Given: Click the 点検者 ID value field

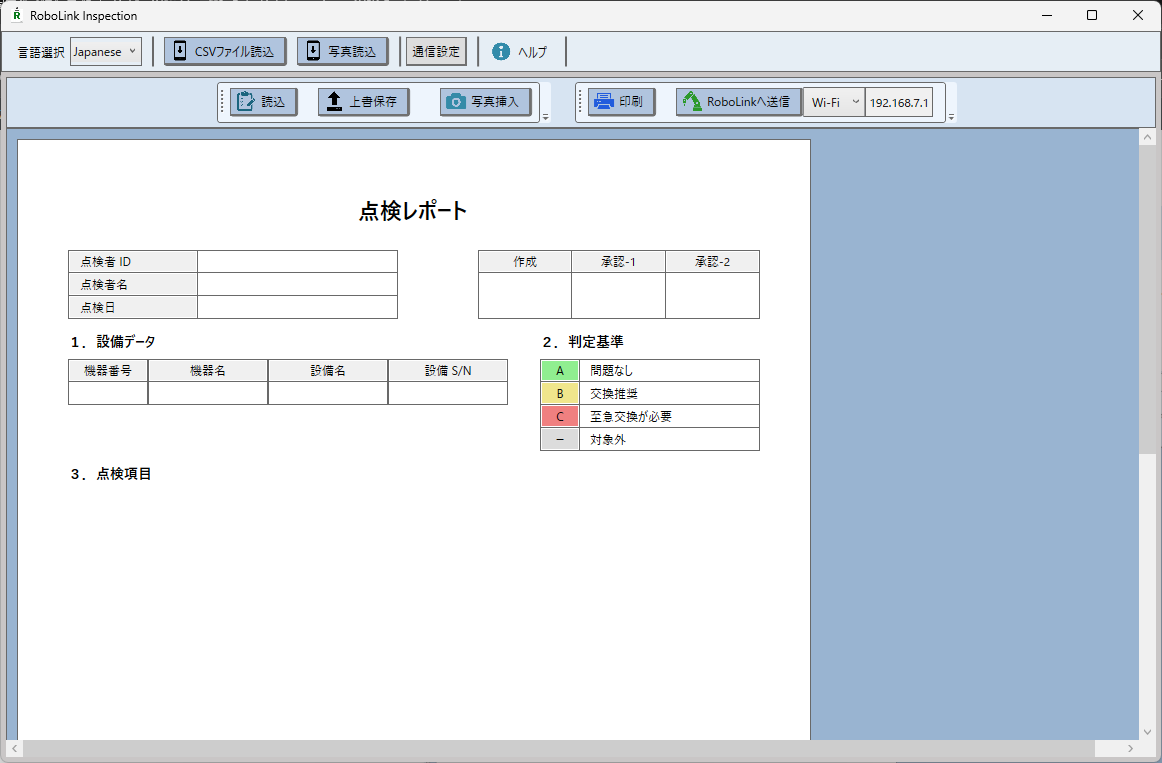Looking at the screenshot, I should coord(297,261).
